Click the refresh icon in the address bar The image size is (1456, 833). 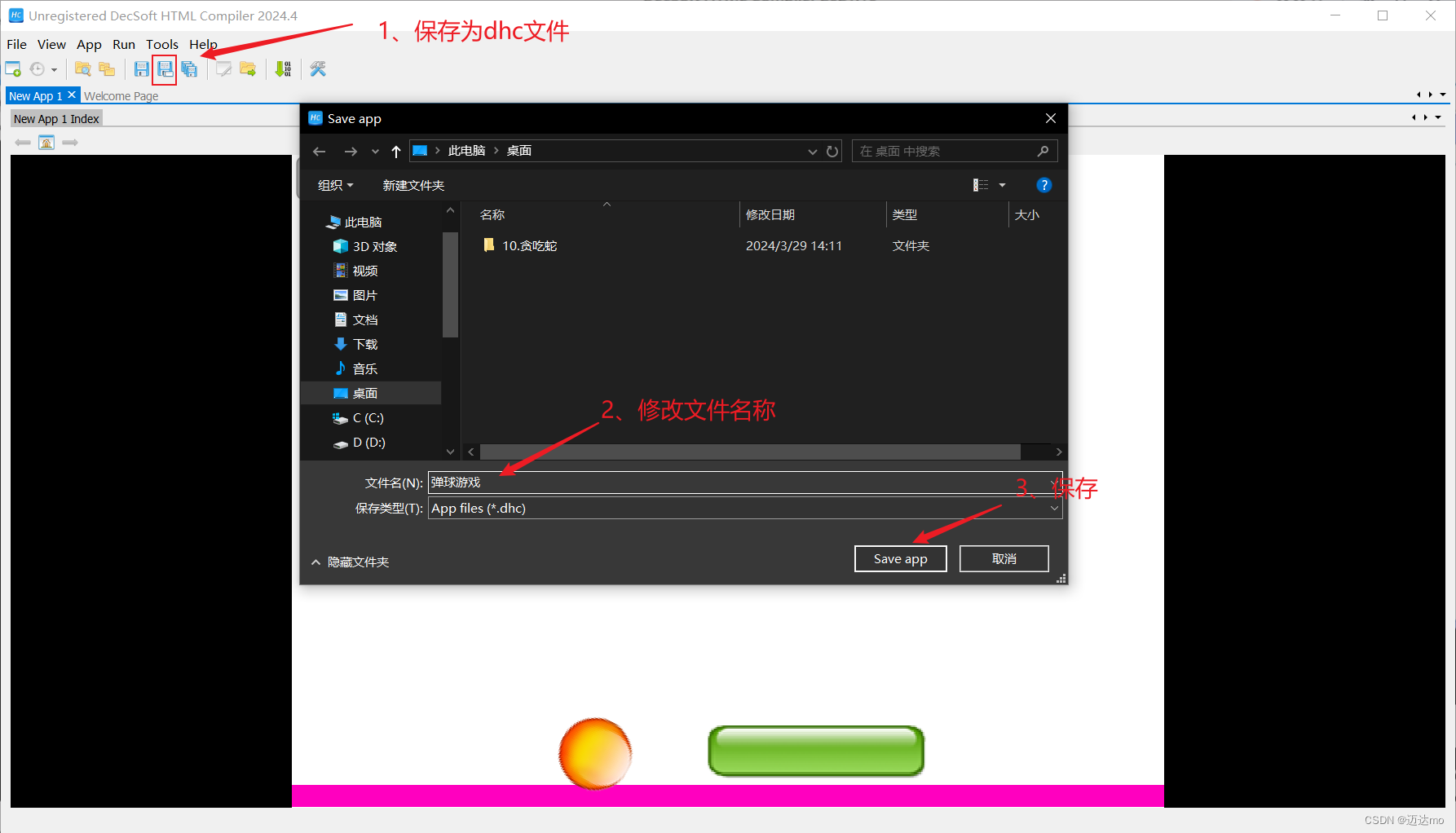tap(832, 151)
